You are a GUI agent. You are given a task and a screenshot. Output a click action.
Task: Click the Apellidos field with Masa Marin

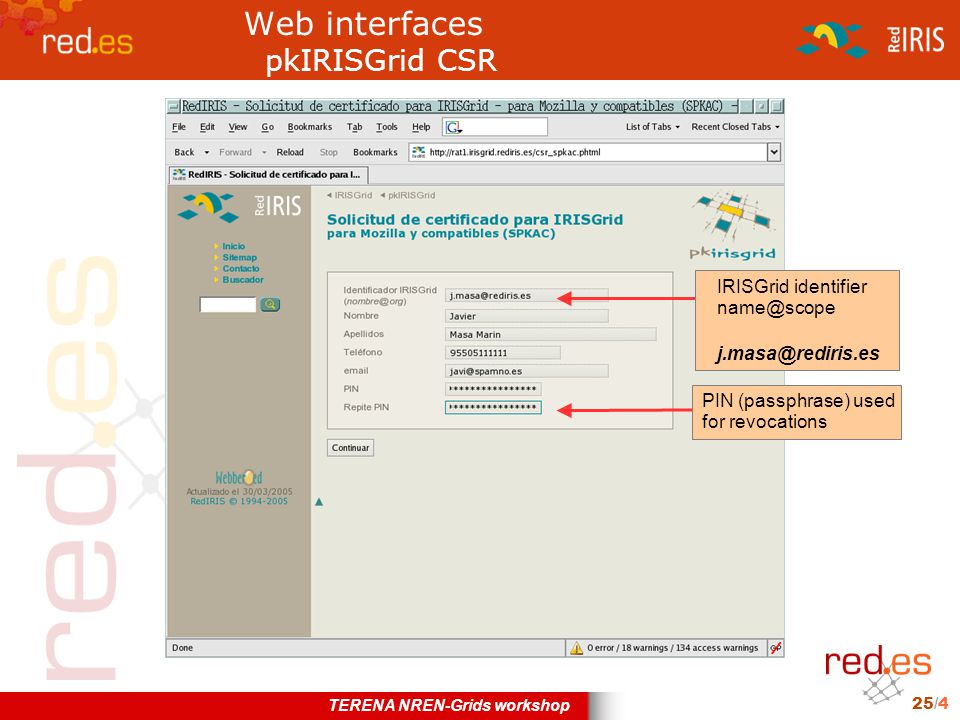click(x=550, y=334)
